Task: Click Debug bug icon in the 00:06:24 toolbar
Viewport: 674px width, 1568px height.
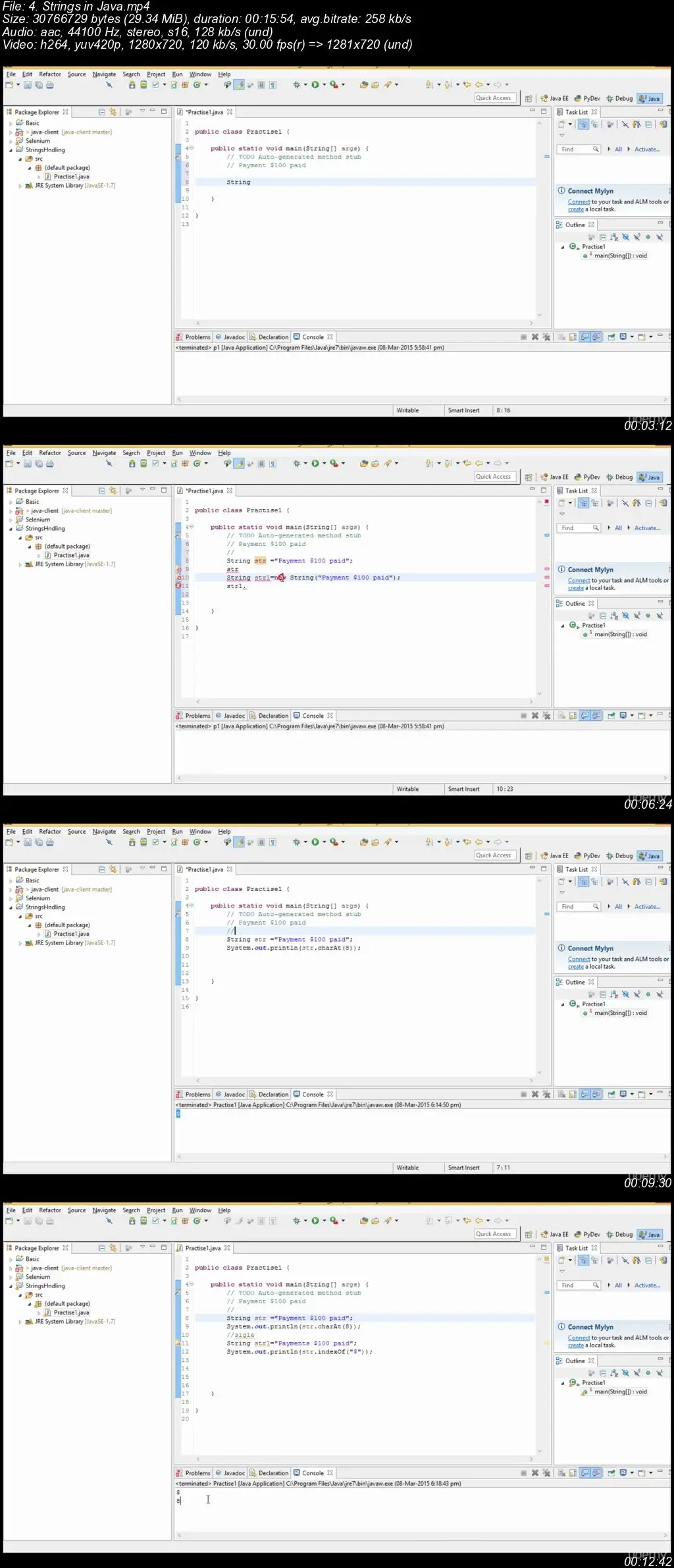Action: 297,464
